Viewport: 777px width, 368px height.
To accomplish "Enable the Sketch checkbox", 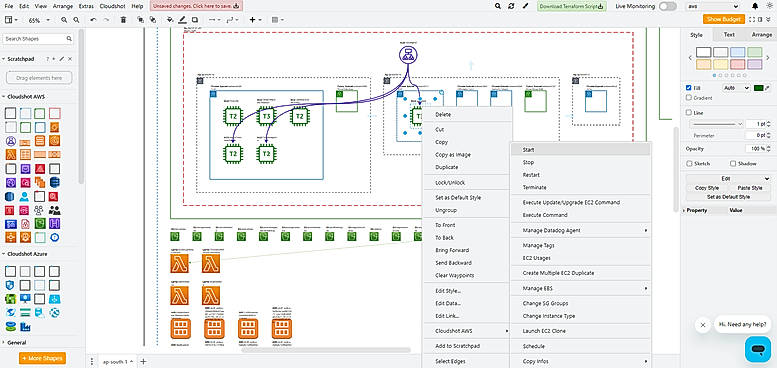I will pyautogui.click(x=689, y=163).
